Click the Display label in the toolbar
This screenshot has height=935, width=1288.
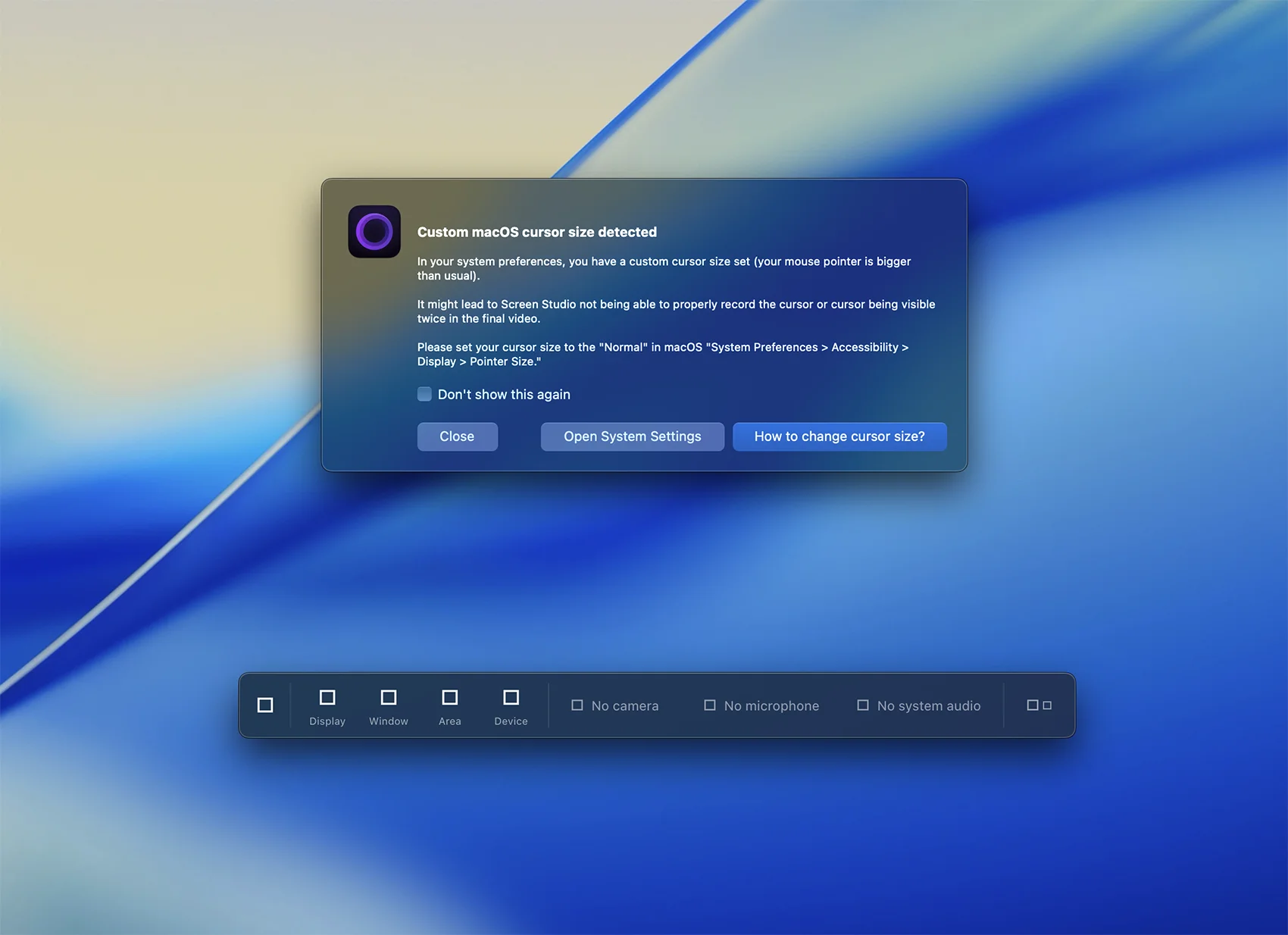point(327,721)
